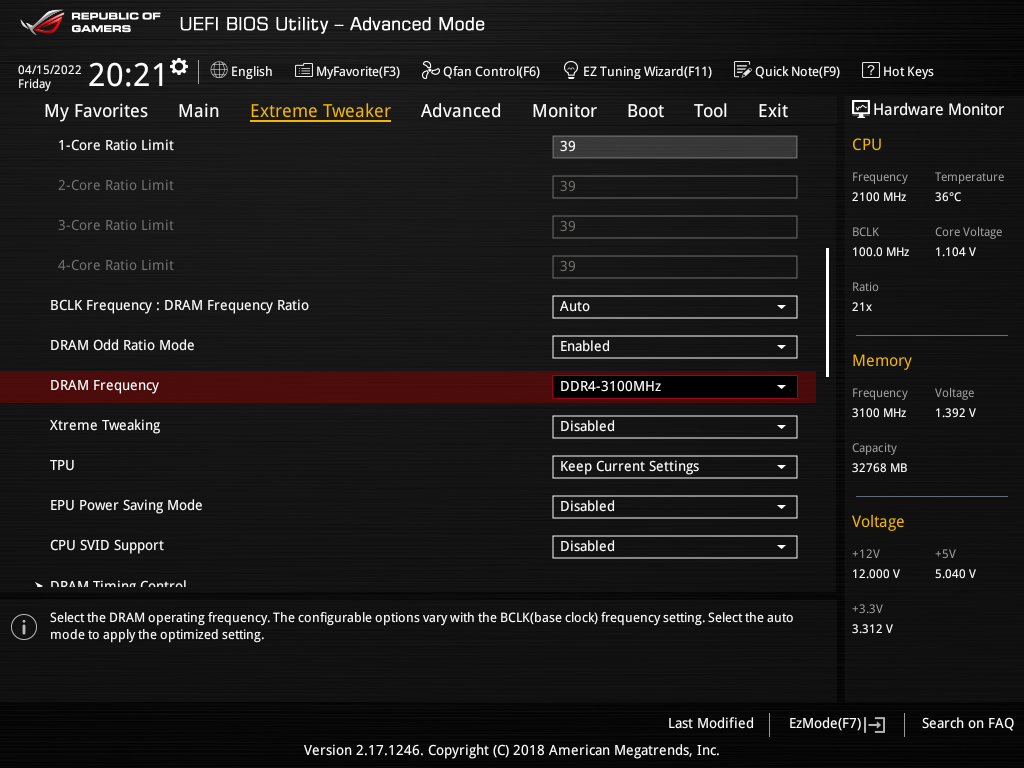The width and height of the screenshot is (1024, 768).
Task: Open MyFavorite(F3) list icon
Action: 303,71
